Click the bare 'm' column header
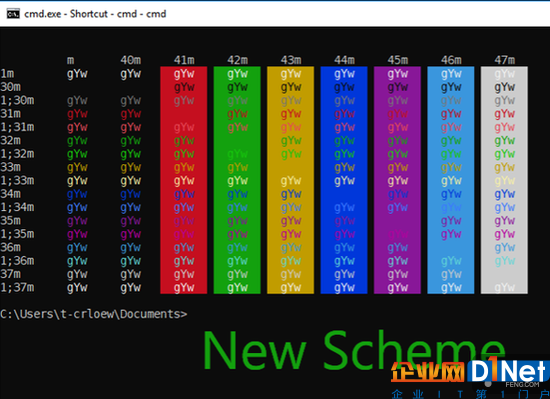Image resolution: width=550 pixels, height=399 pixels. (x=71, y=61)
